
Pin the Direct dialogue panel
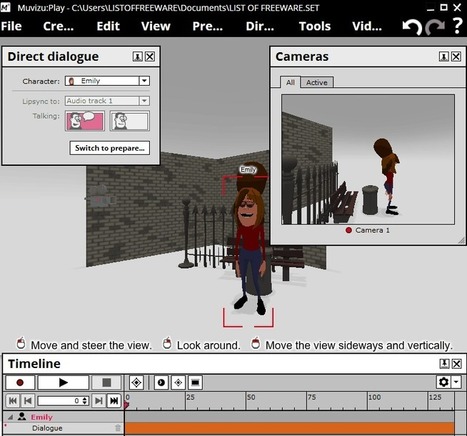137,57
